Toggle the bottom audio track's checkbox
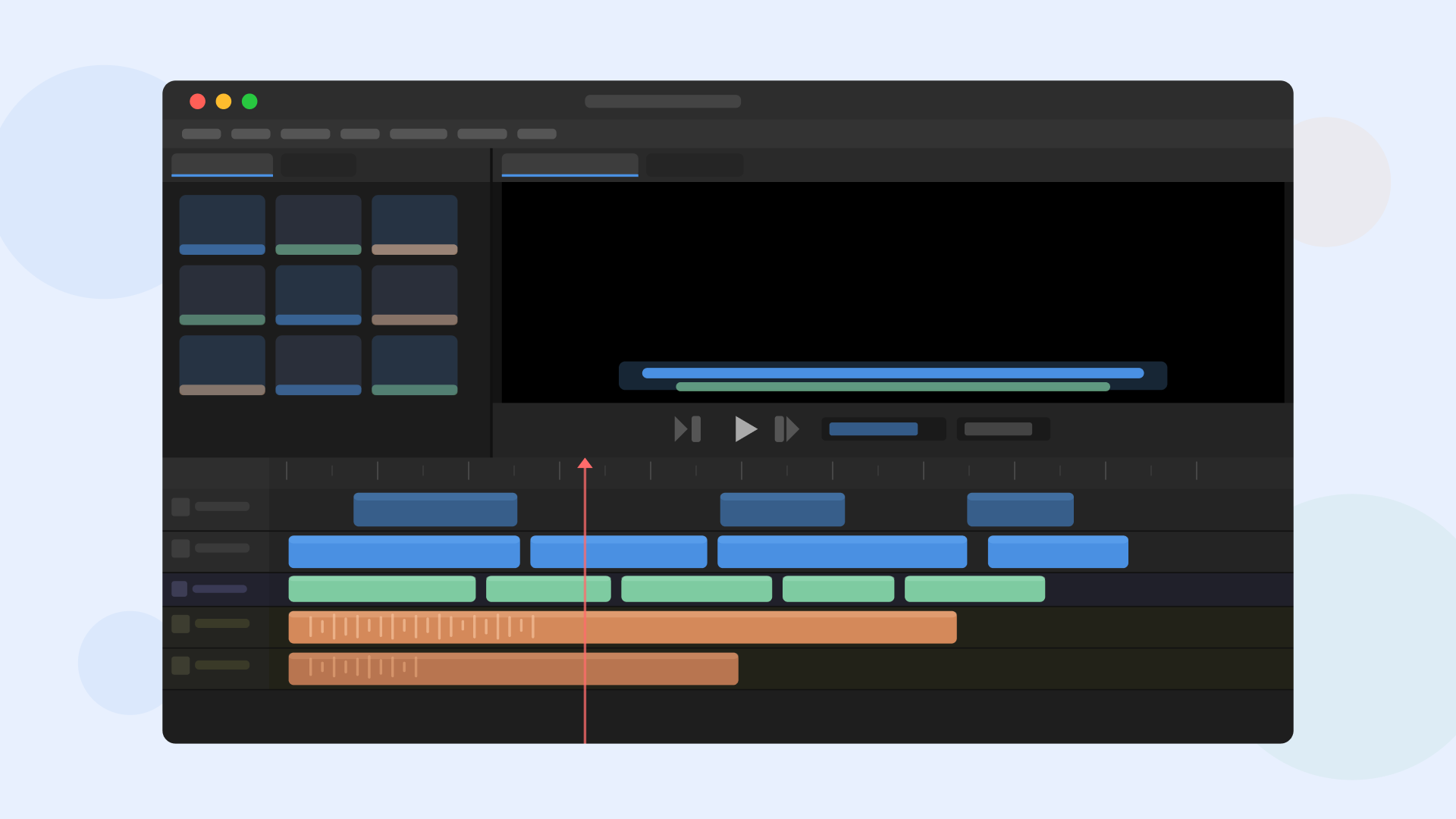The image size is (1456, 819). click(x=180, y=666)
